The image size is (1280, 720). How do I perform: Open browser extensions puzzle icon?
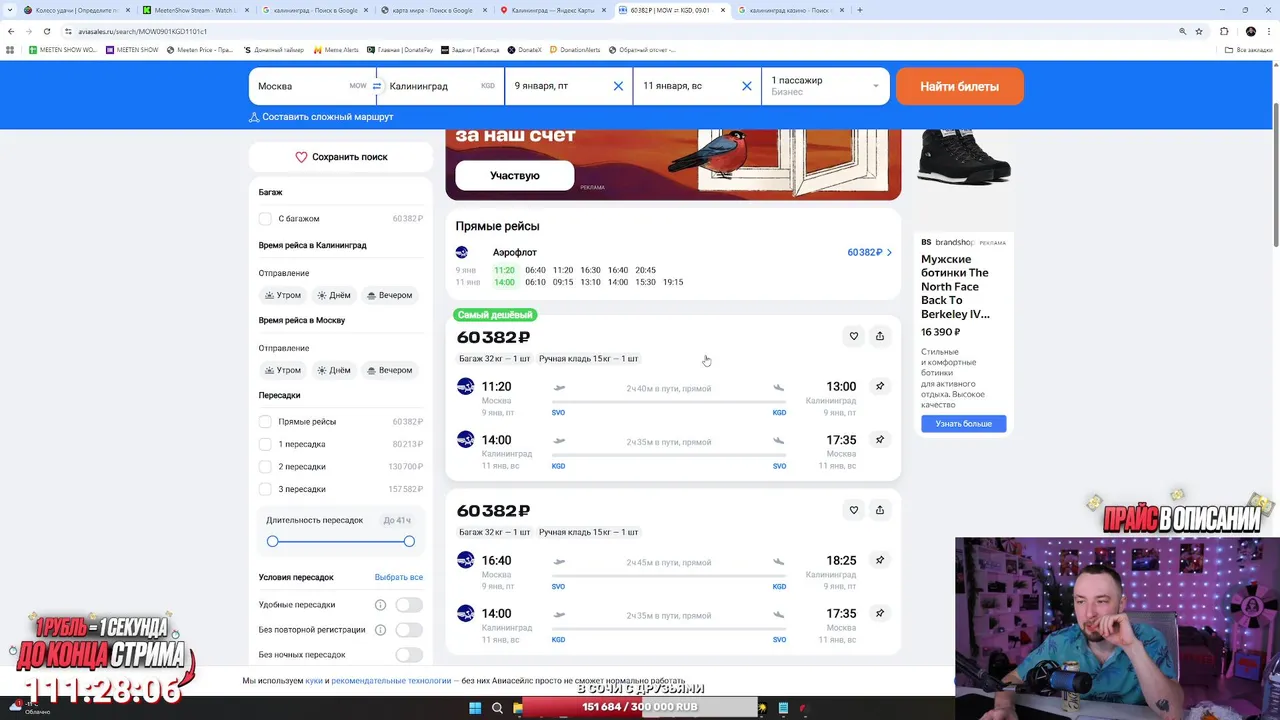(x=1224, y=31)
